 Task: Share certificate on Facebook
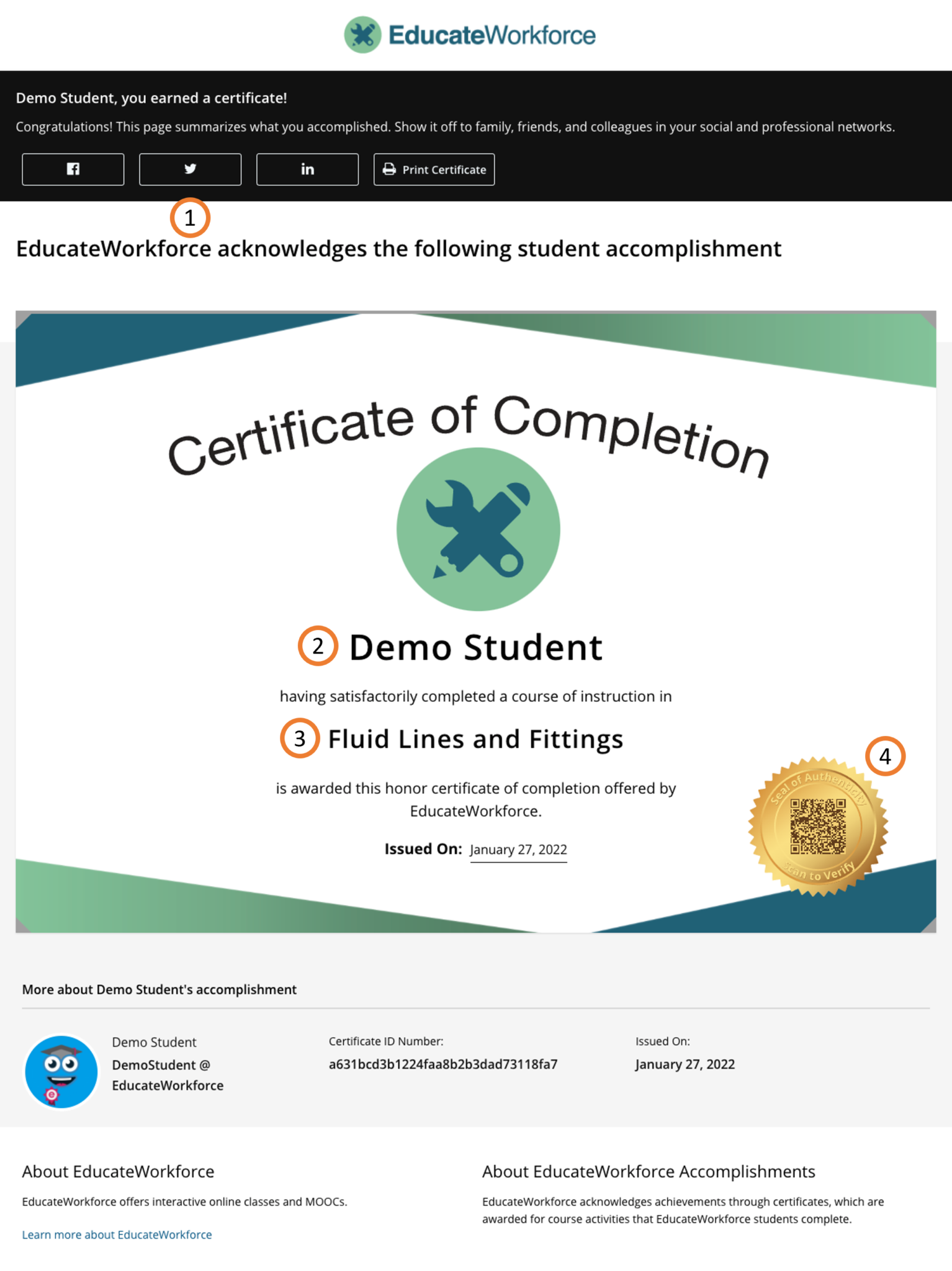click(73, 169)
